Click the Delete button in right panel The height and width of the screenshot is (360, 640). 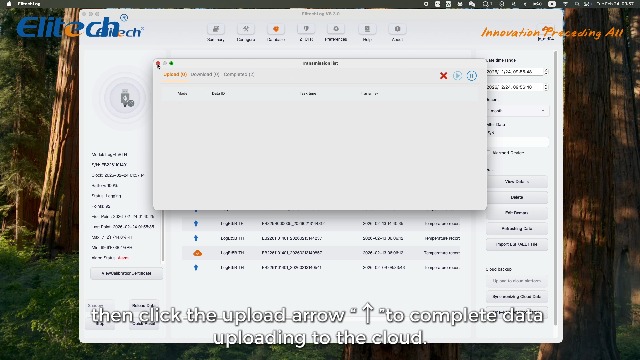(517, 197)
